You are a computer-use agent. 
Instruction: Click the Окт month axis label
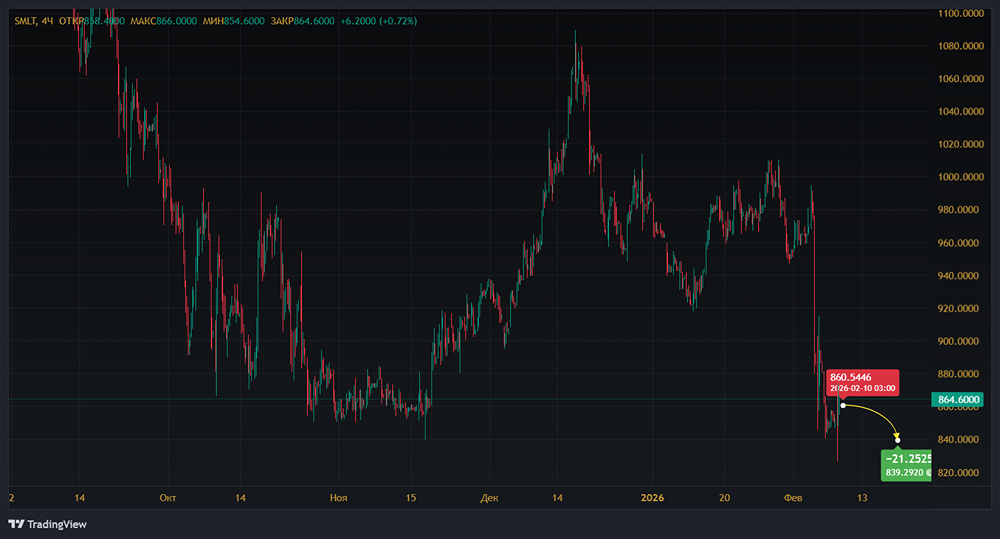click(168, 498)
